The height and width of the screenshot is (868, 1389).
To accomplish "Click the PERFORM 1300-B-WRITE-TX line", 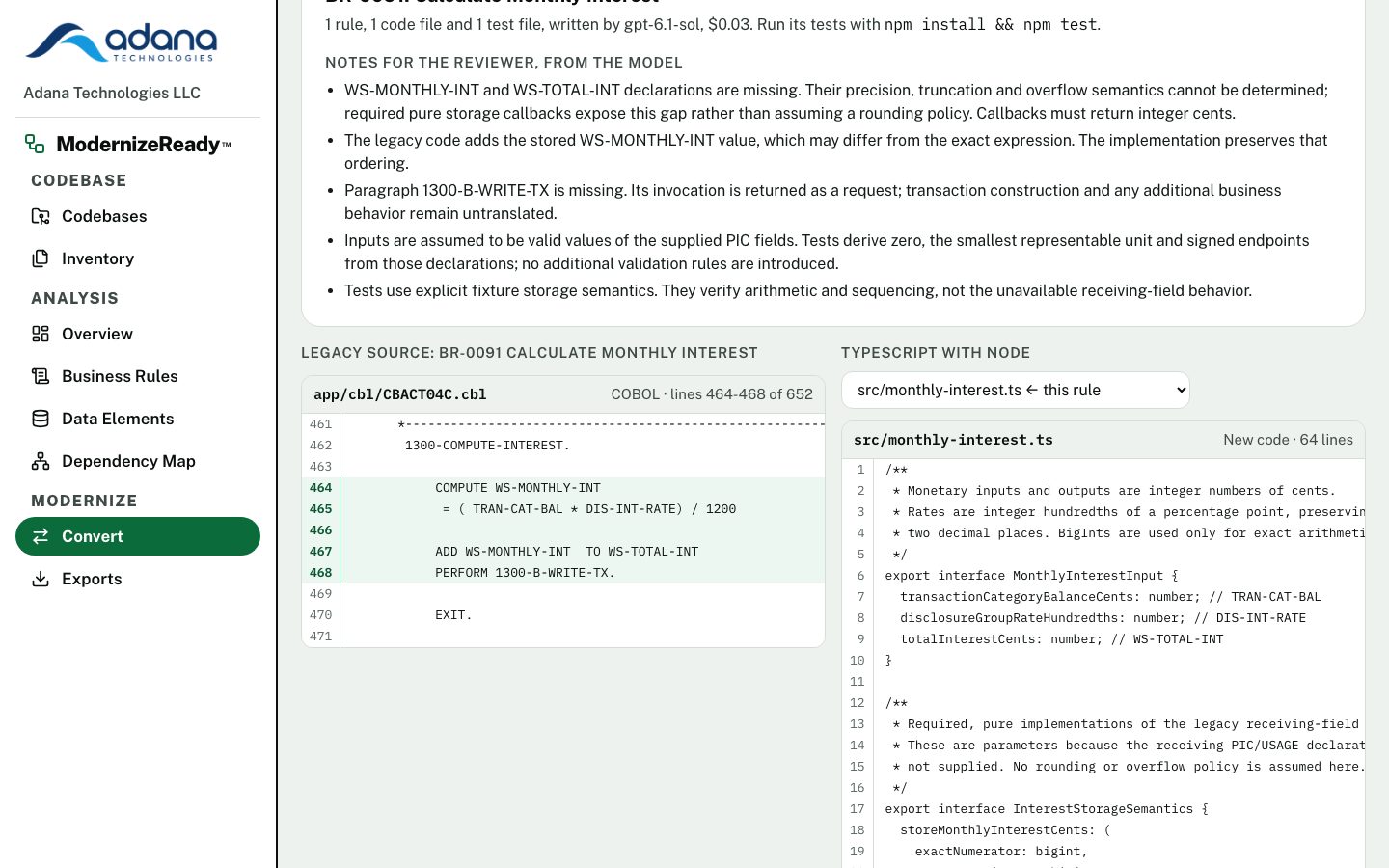I will pyautogui.click(x=563, y=573).
